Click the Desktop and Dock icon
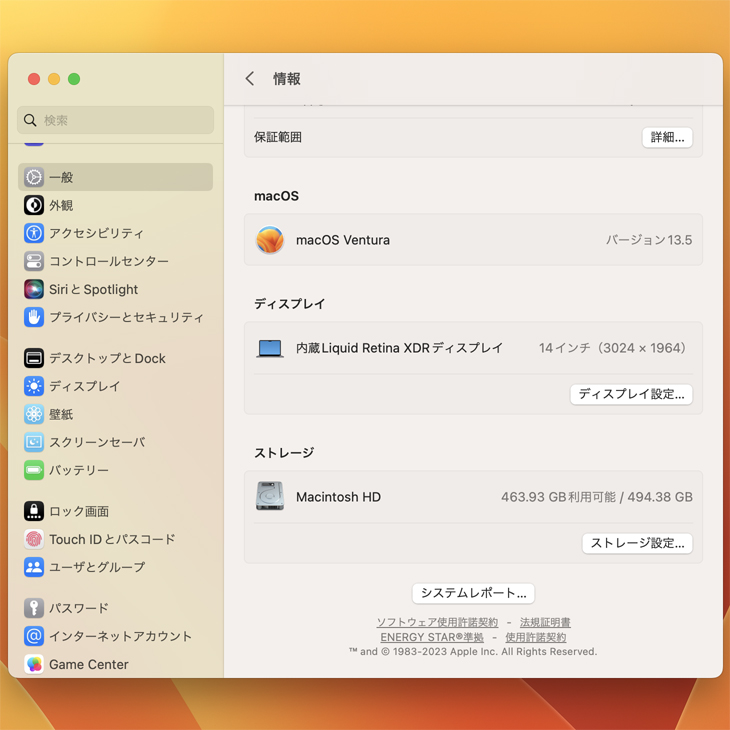Viewport: 730px width, 730px height. (34, 358)
